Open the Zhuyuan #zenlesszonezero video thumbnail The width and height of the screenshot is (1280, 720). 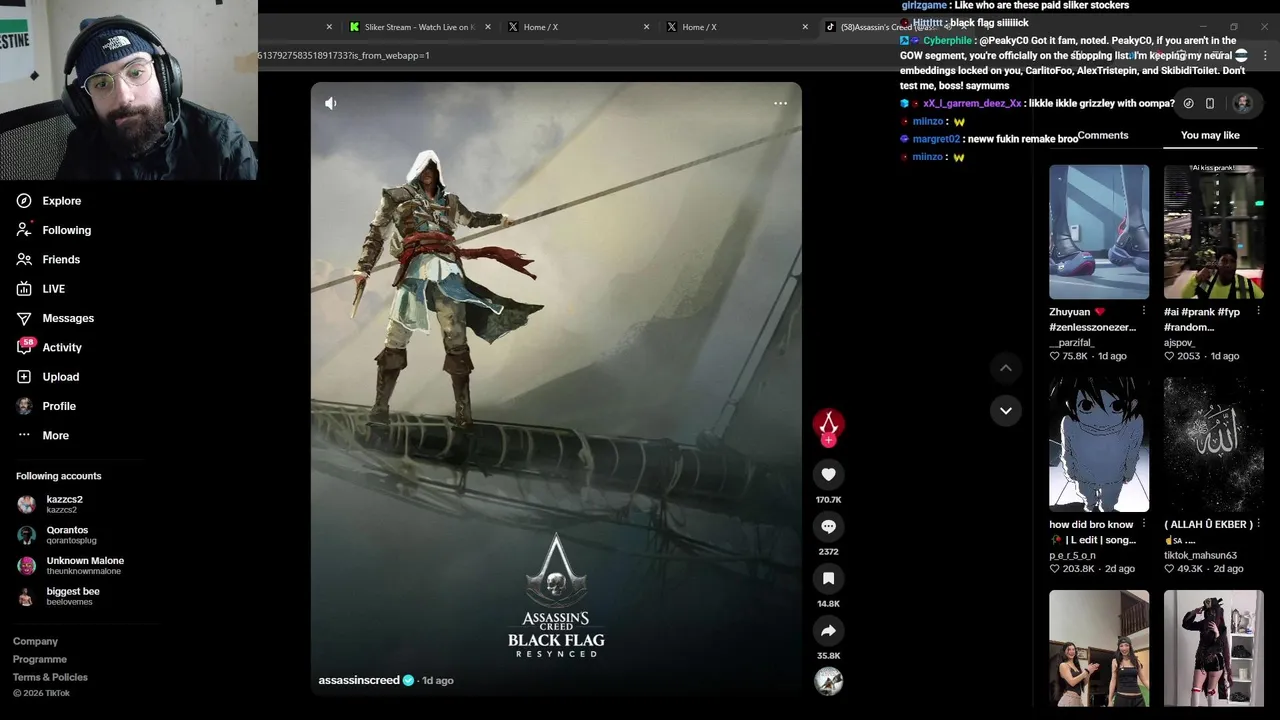click(x=1099, y=232)
